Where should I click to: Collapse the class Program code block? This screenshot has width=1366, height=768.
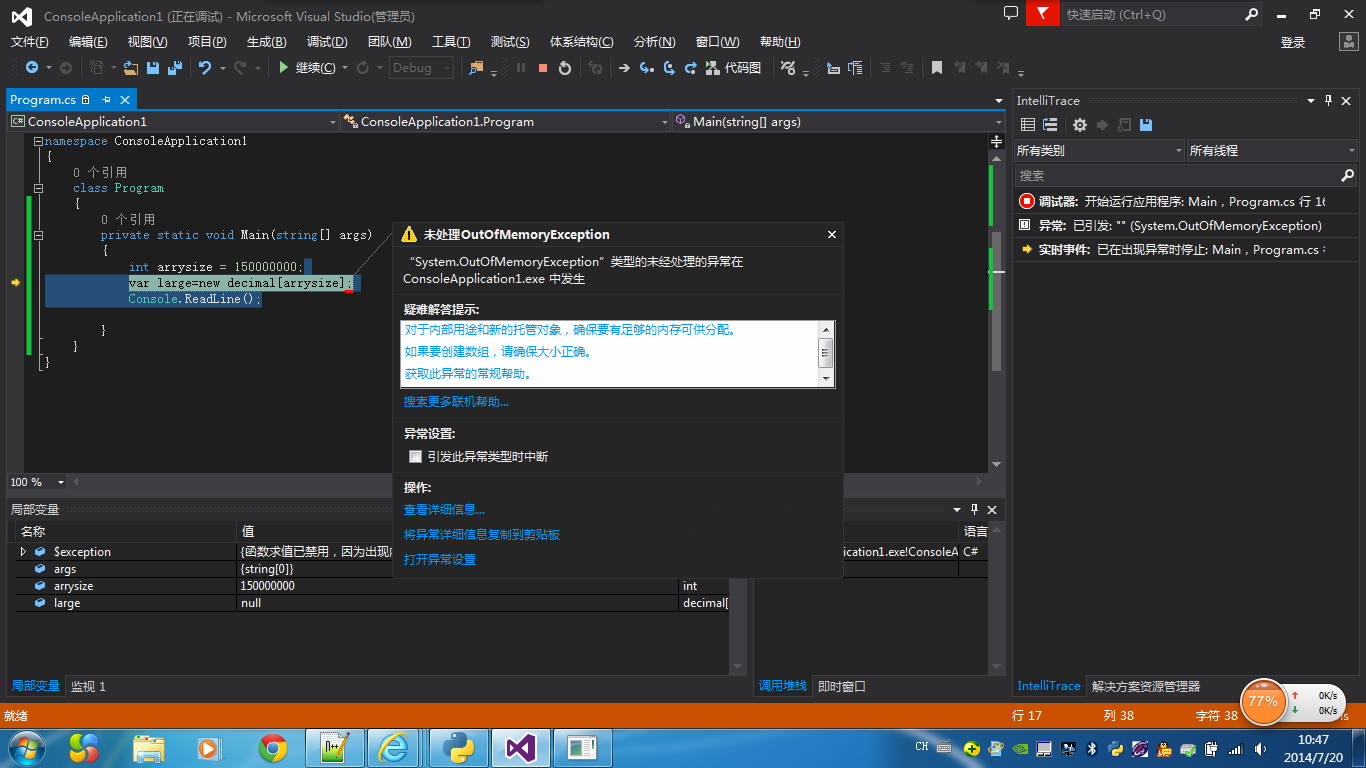(x=38, y=188)
